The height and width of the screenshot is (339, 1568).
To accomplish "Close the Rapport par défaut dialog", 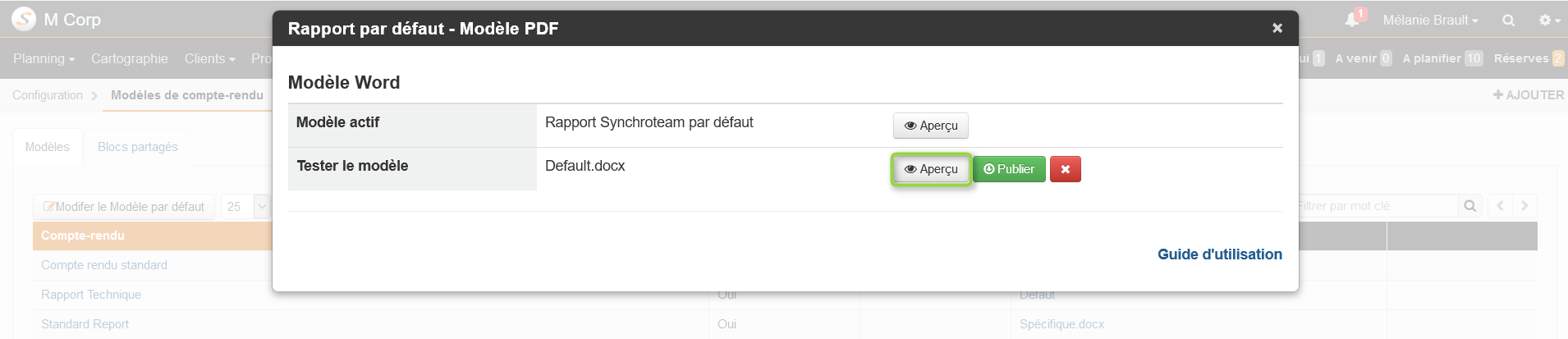I will click(1277, 28).
